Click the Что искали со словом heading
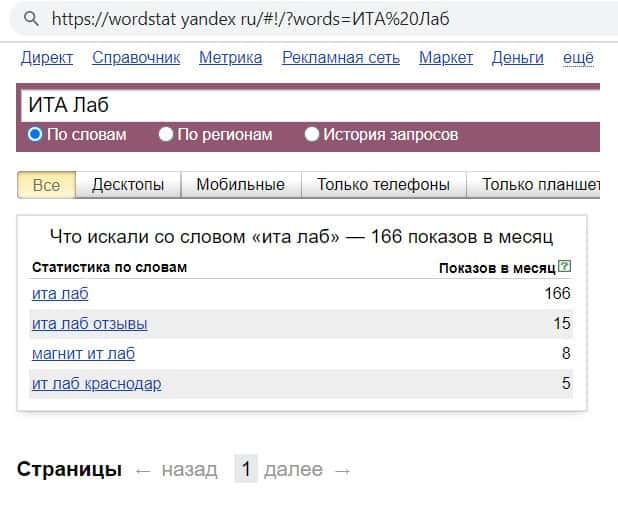The height and width of the screenshot is (505, 618). pos(302,237)
